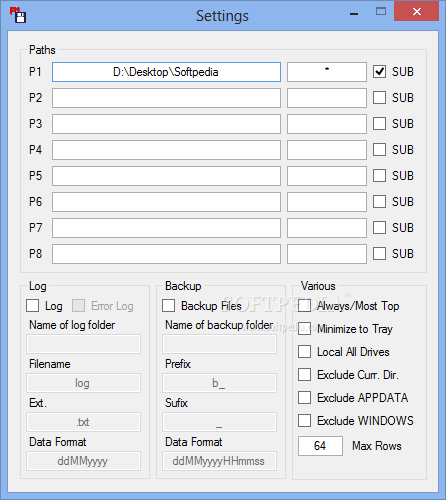Screen dimensions: 446x500
Task: Click the backup Prefix field showing b_
Action: (x=219, y=383)
